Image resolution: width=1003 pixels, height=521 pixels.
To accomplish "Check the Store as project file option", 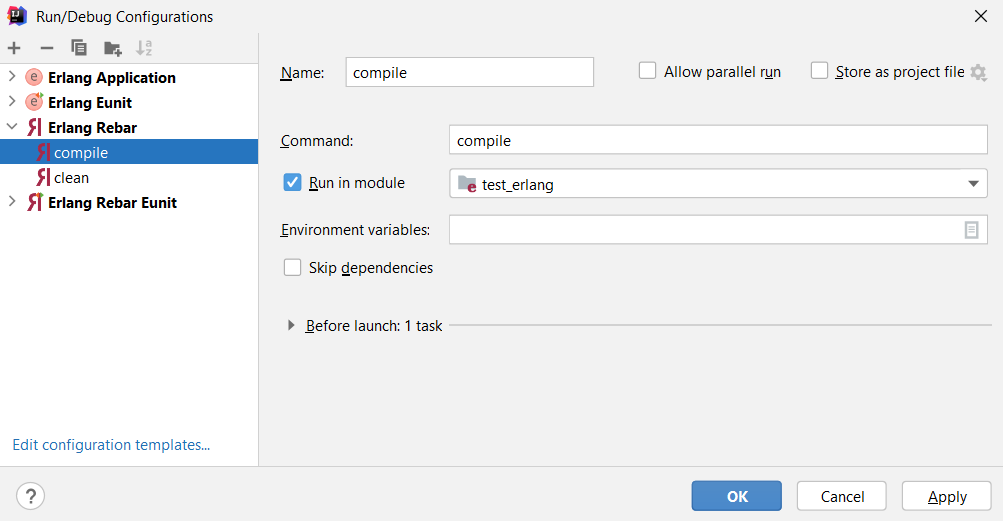I will (819, 70).
